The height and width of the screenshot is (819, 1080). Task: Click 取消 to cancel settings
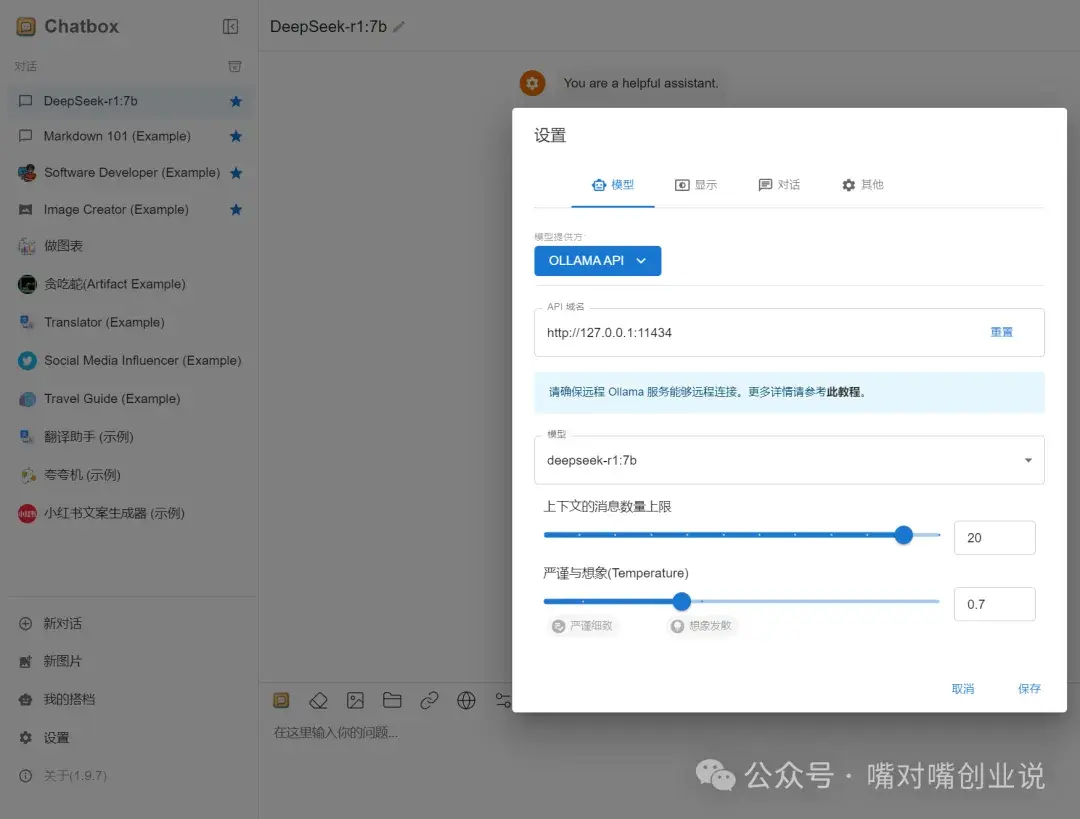[x=963, y=689]
